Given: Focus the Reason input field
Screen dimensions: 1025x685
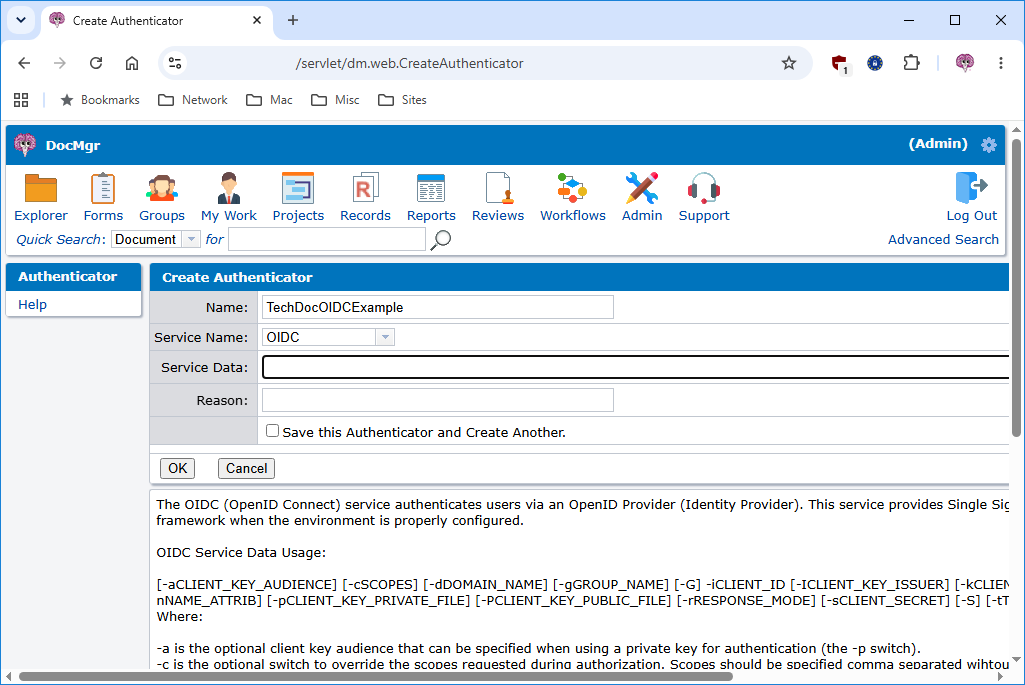Looking at the screenshot, I should (x=437, y=400).
